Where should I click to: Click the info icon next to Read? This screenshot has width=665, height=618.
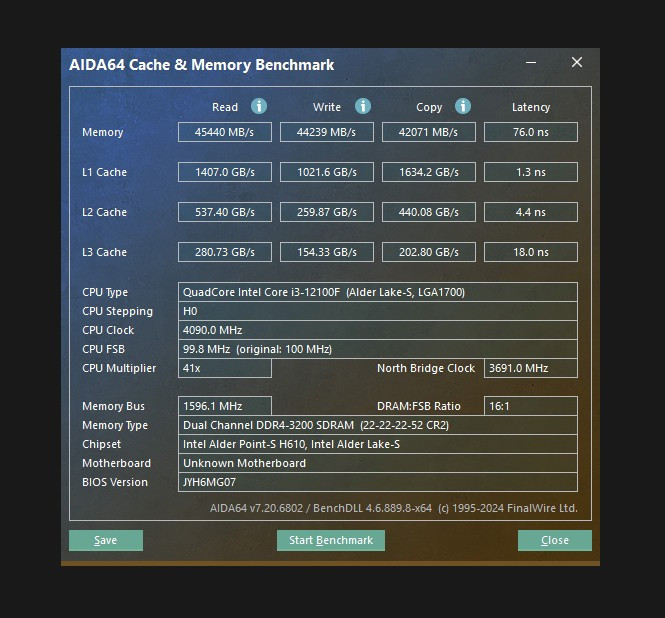pos(259,106)
